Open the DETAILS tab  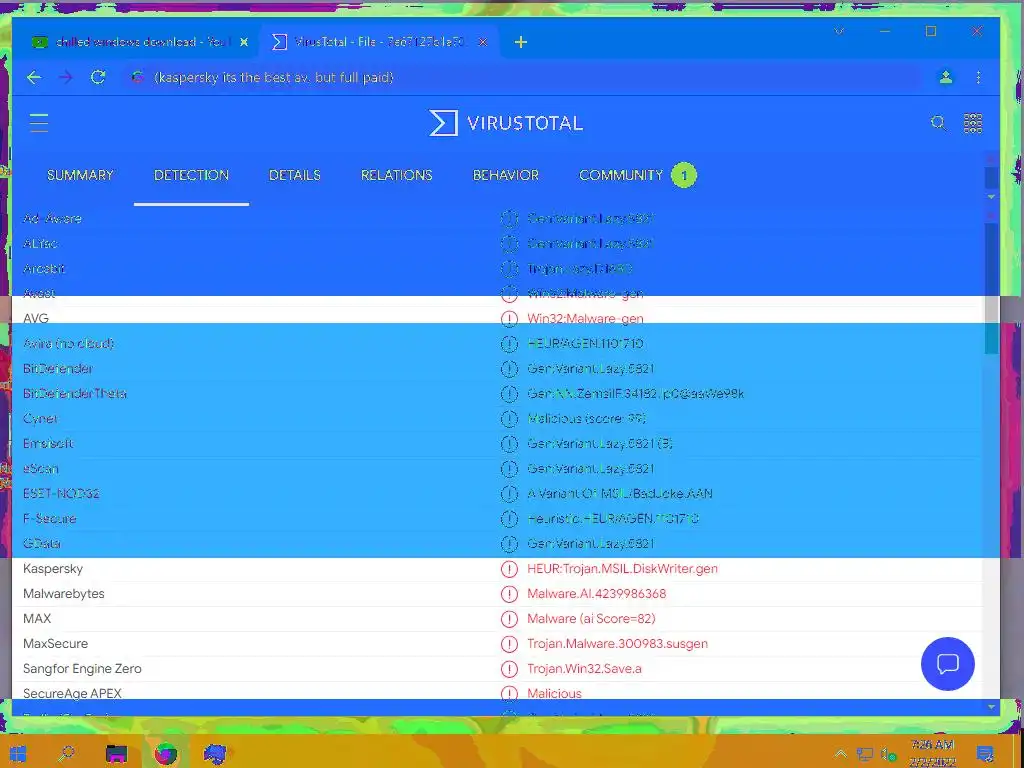(x=295, y=175)
